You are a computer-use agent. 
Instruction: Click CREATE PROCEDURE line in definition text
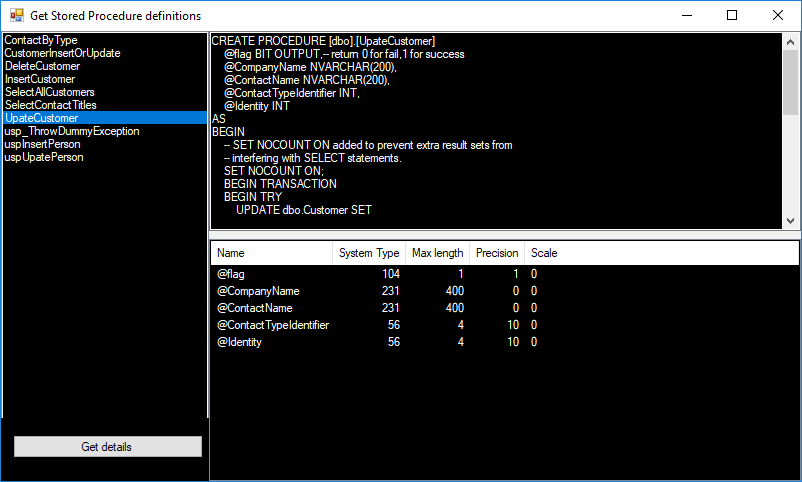coord(323,41)
